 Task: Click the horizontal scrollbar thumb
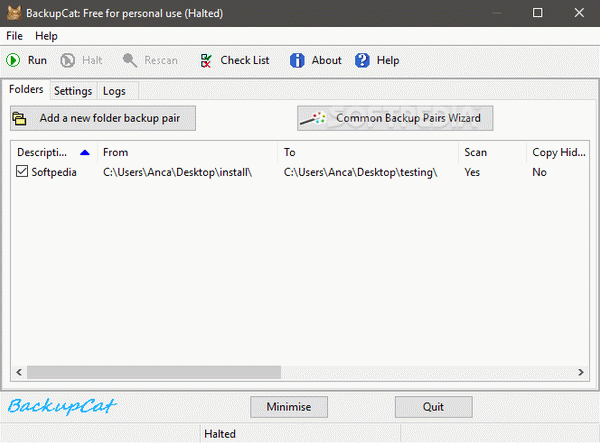154,372
